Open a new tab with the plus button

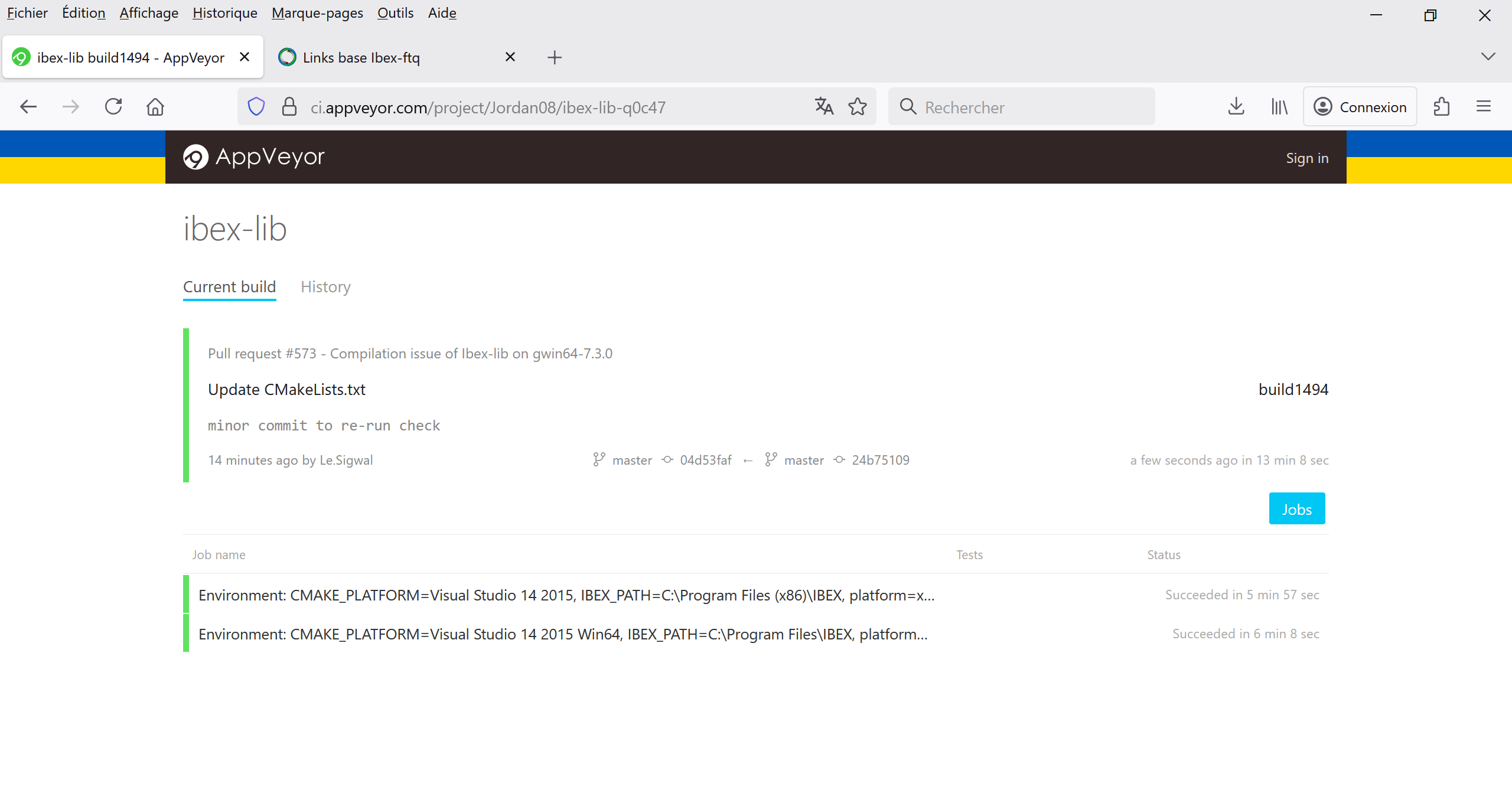click(554, 58)
